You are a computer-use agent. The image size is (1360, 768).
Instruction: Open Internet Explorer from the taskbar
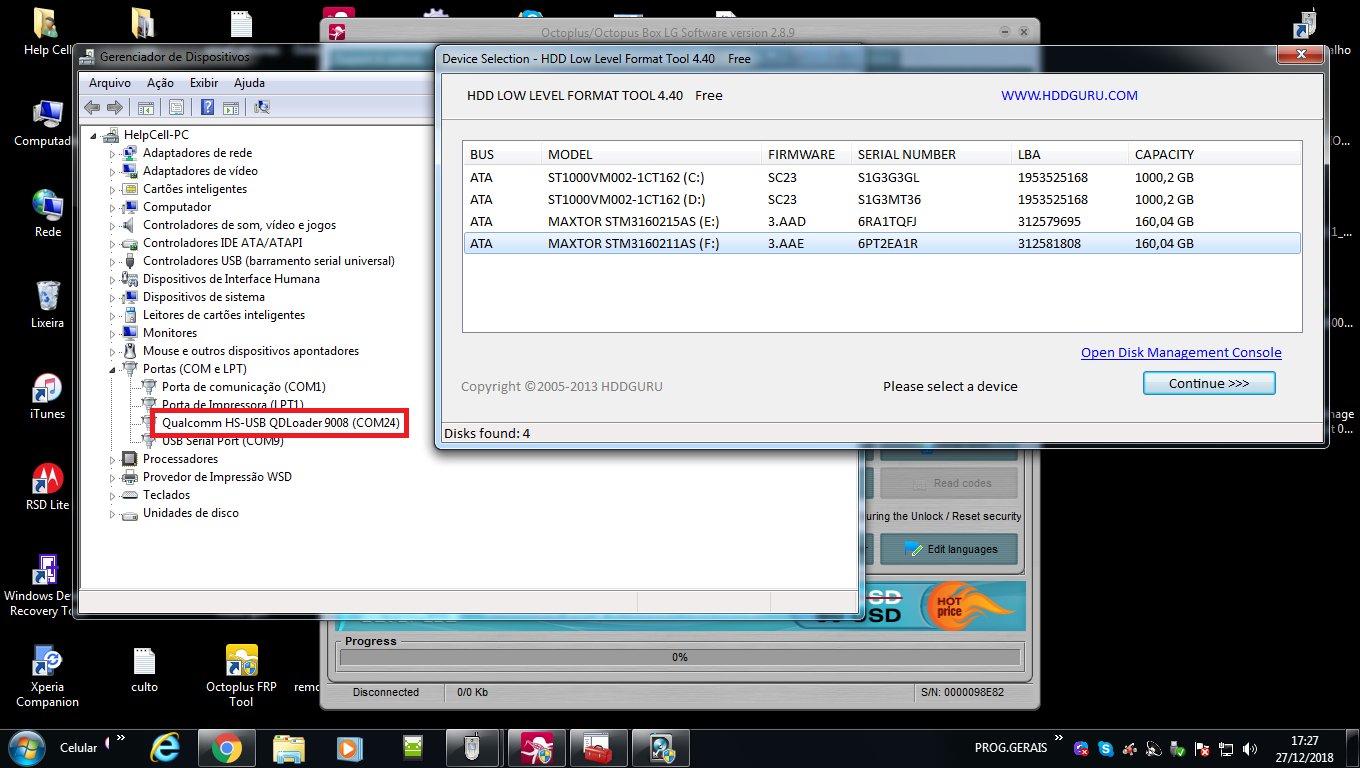pyautogui.click(x=165, y=748)
